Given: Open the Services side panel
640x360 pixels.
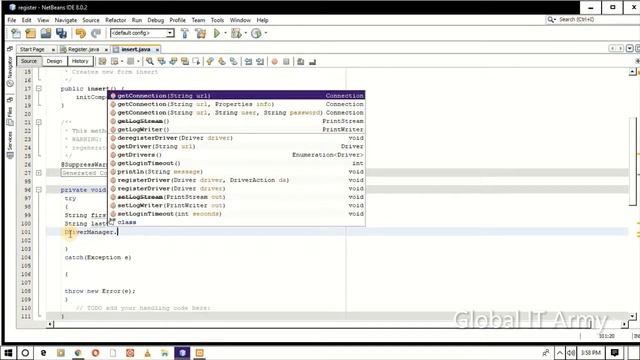Looking at the screenshot, I should [x=10, y=145].
